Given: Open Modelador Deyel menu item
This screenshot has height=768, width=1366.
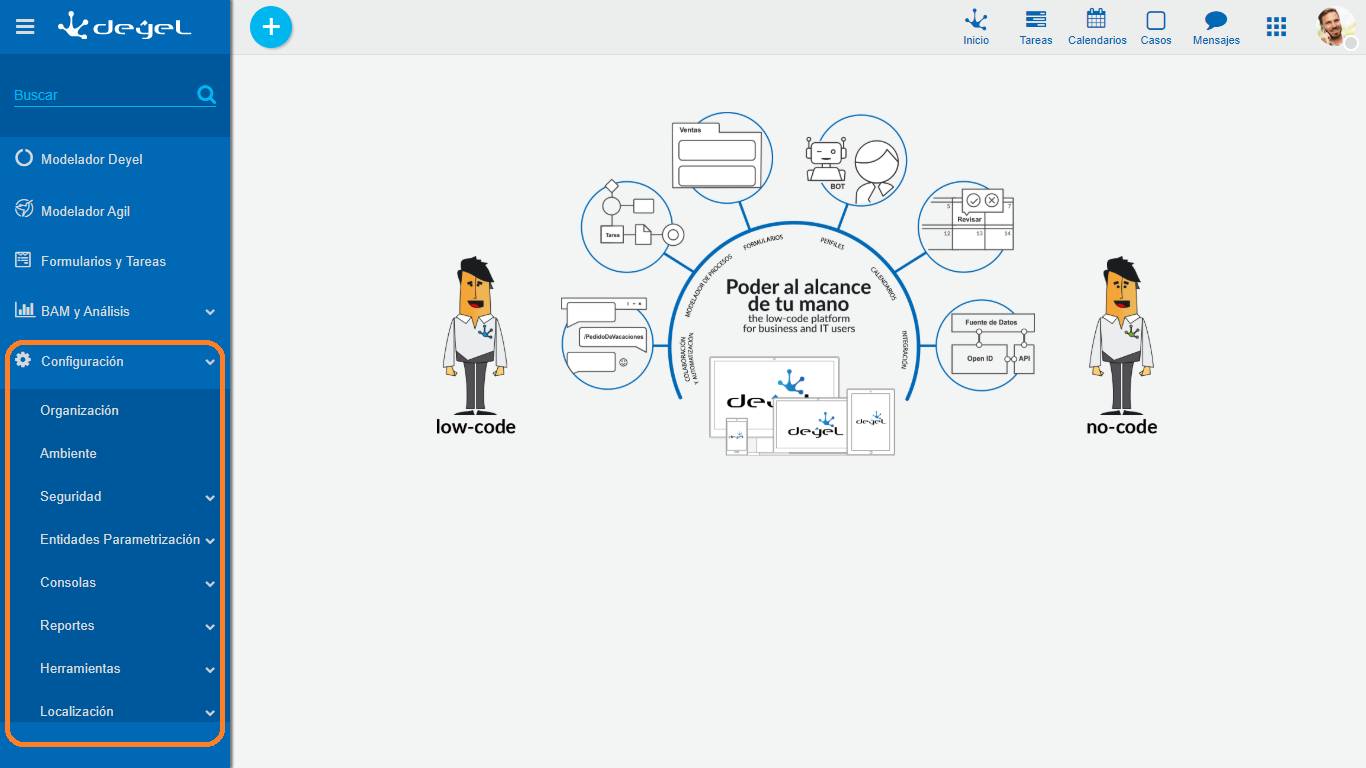Looking at the screenshot, I should click(115, 159).
